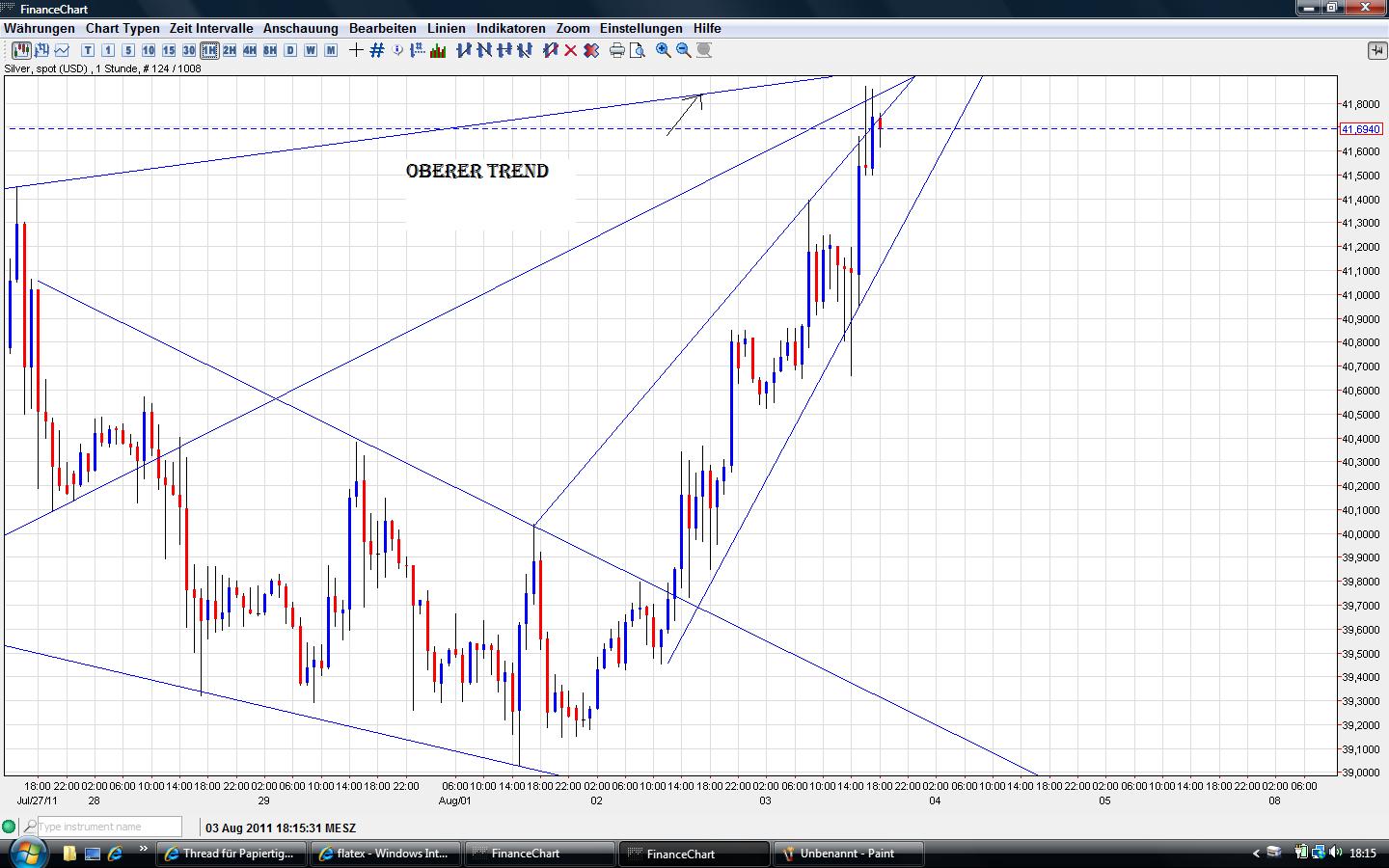Select the 1 minute interval button
Image resolution: width=1389 pixels, height=868 pixels.
coord(108,50)
